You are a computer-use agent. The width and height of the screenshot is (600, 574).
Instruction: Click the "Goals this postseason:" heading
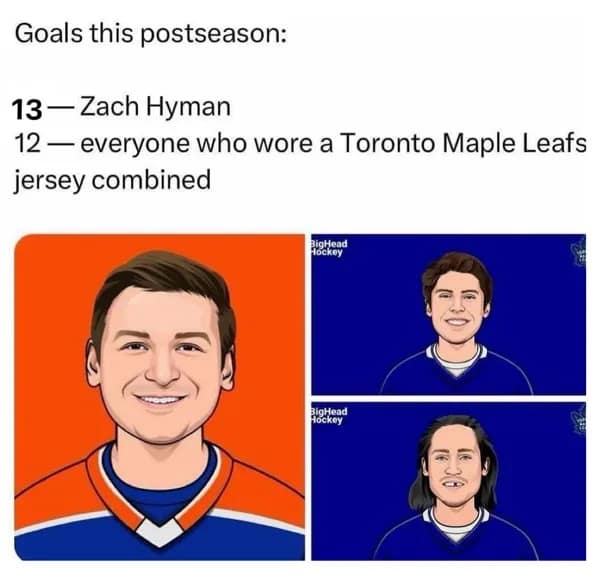coord(152,33)
